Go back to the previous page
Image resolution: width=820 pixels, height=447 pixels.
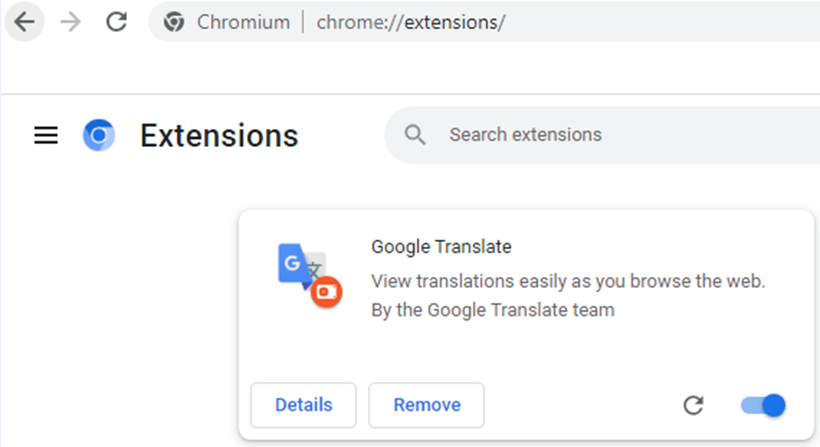[24, 22]
